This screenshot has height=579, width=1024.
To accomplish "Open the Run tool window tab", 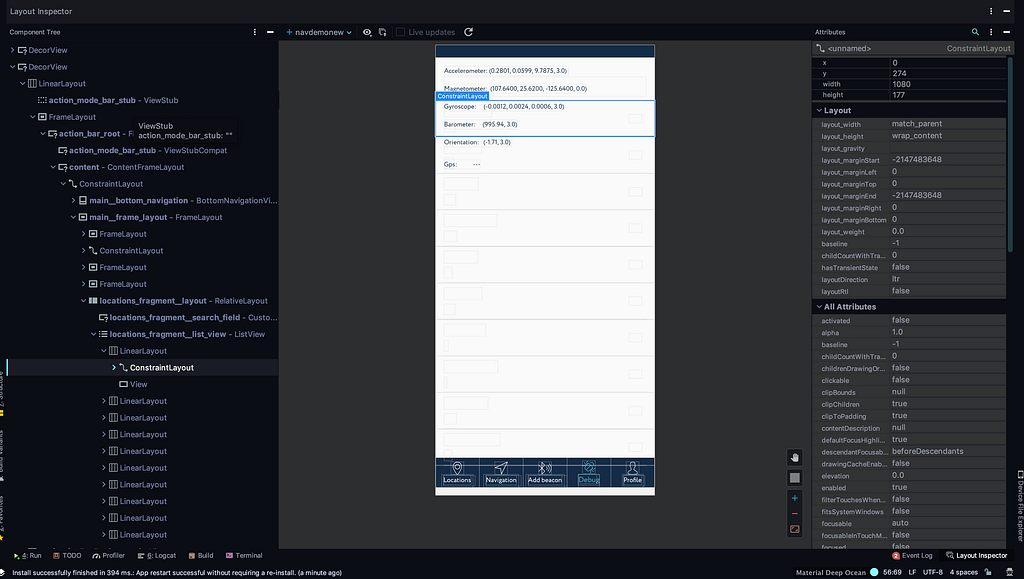I will pyautogui.click(x=27, y=556).
